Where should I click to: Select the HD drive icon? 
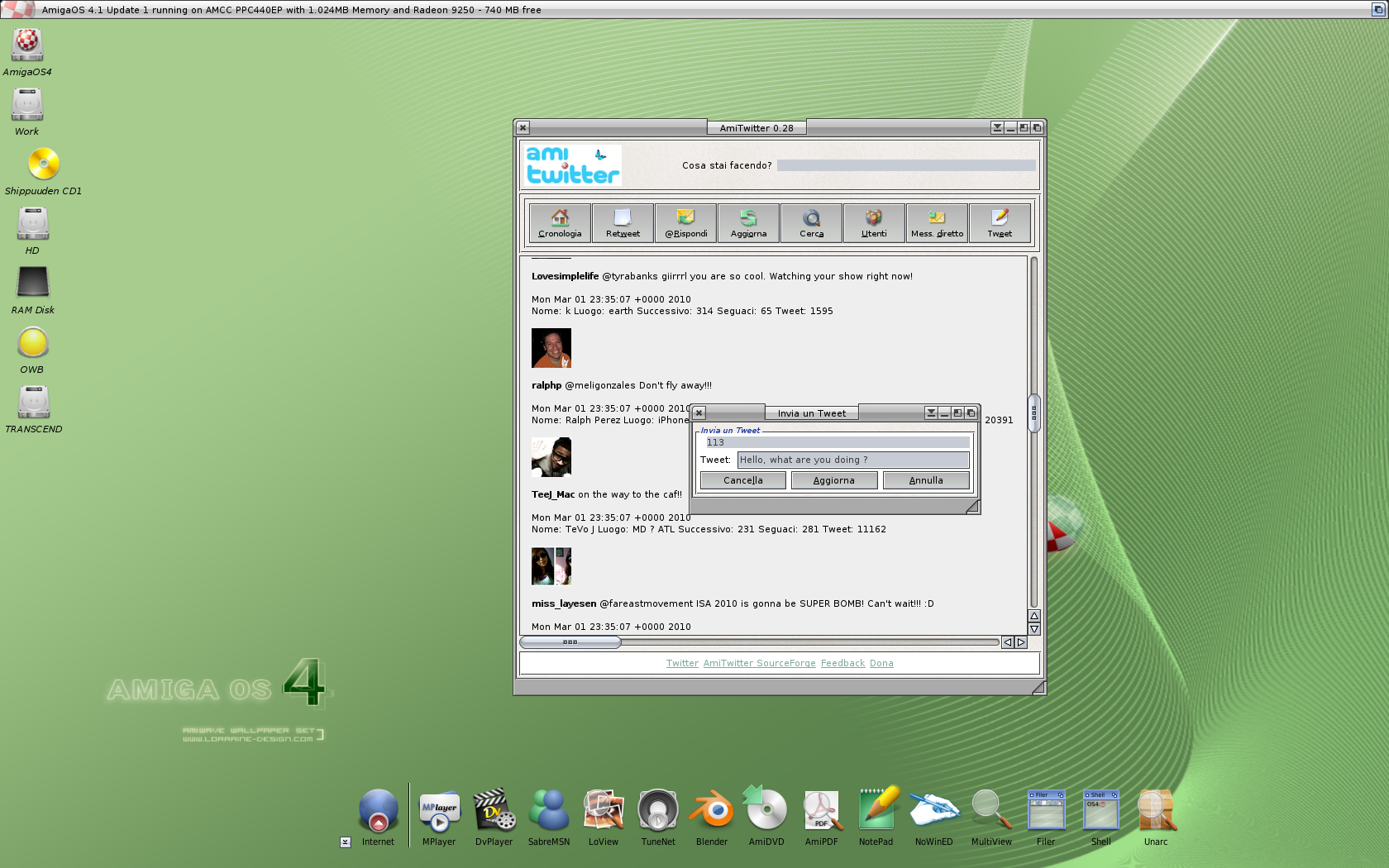point(32,223)
